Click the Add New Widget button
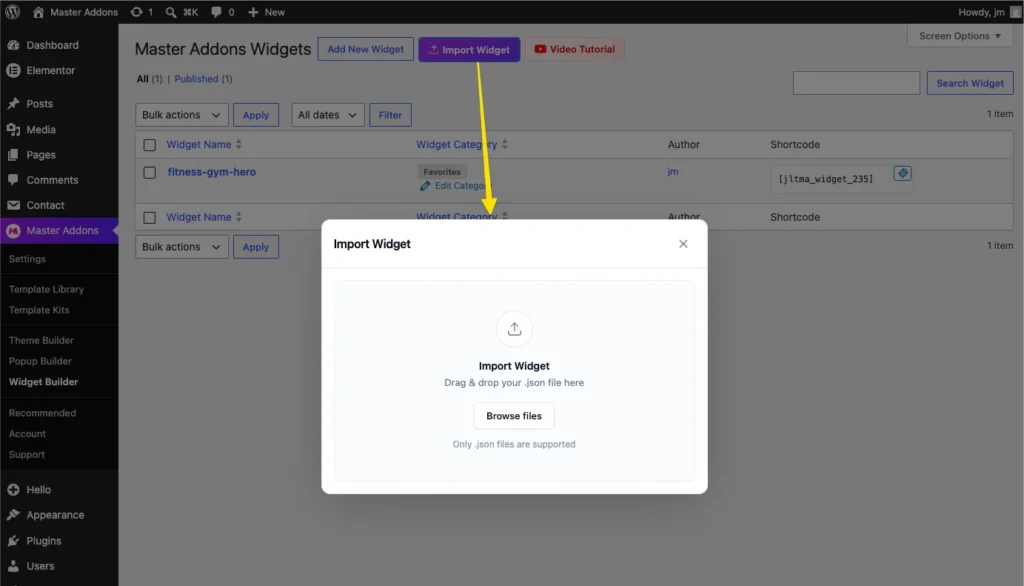The height and width of the screenshot is (586, 1024). [366, 49]
